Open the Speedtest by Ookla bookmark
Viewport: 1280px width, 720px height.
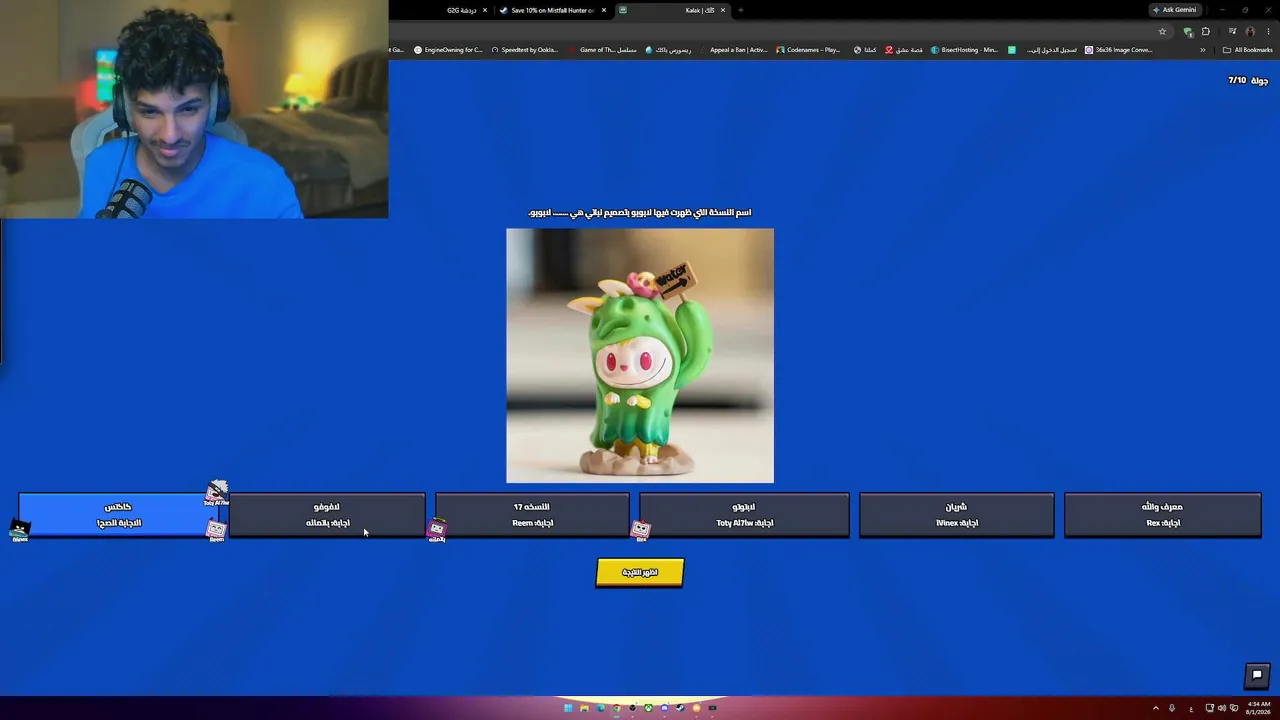pos(524,50)
